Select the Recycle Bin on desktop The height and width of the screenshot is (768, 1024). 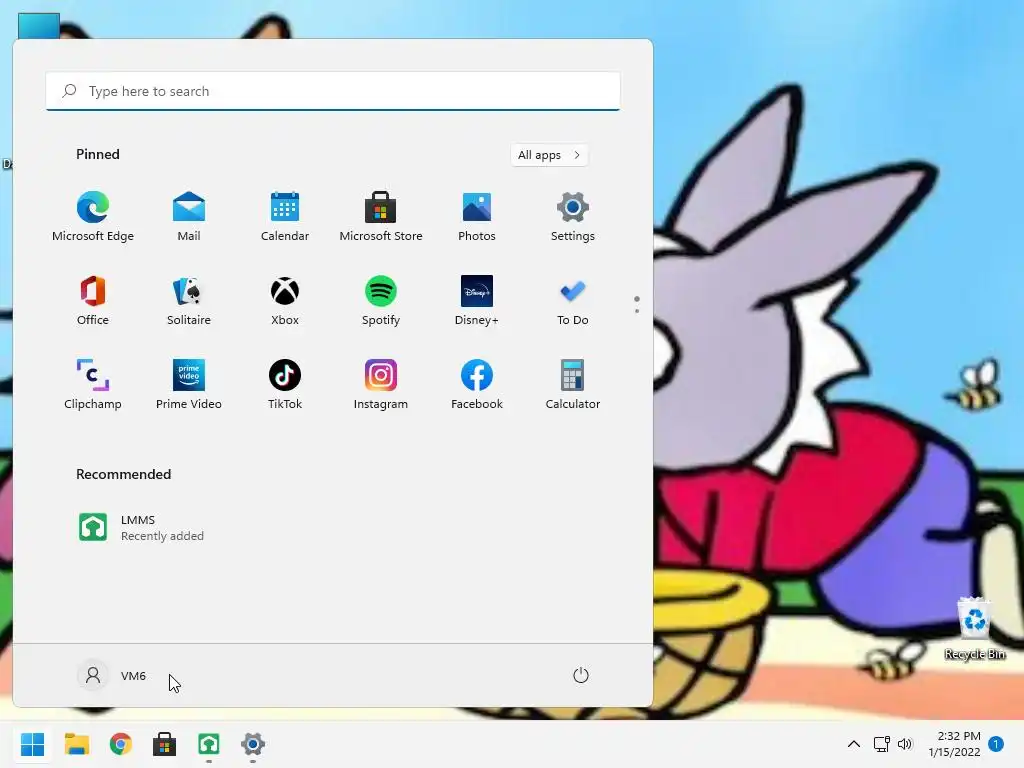(974, 628)
